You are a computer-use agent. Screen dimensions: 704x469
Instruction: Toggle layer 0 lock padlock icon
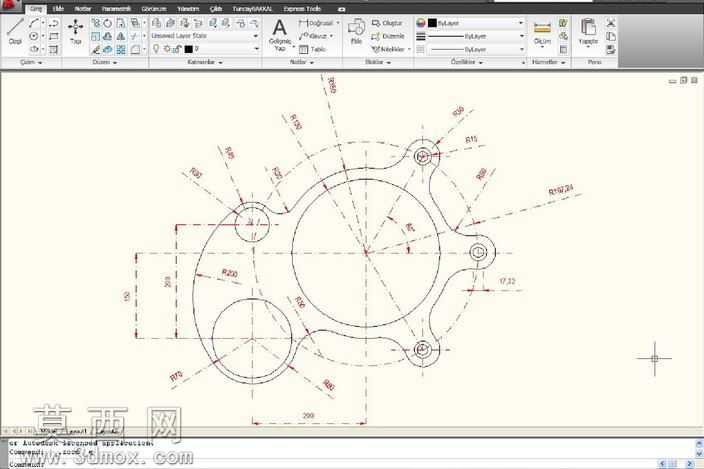click(x=177, y=48)
